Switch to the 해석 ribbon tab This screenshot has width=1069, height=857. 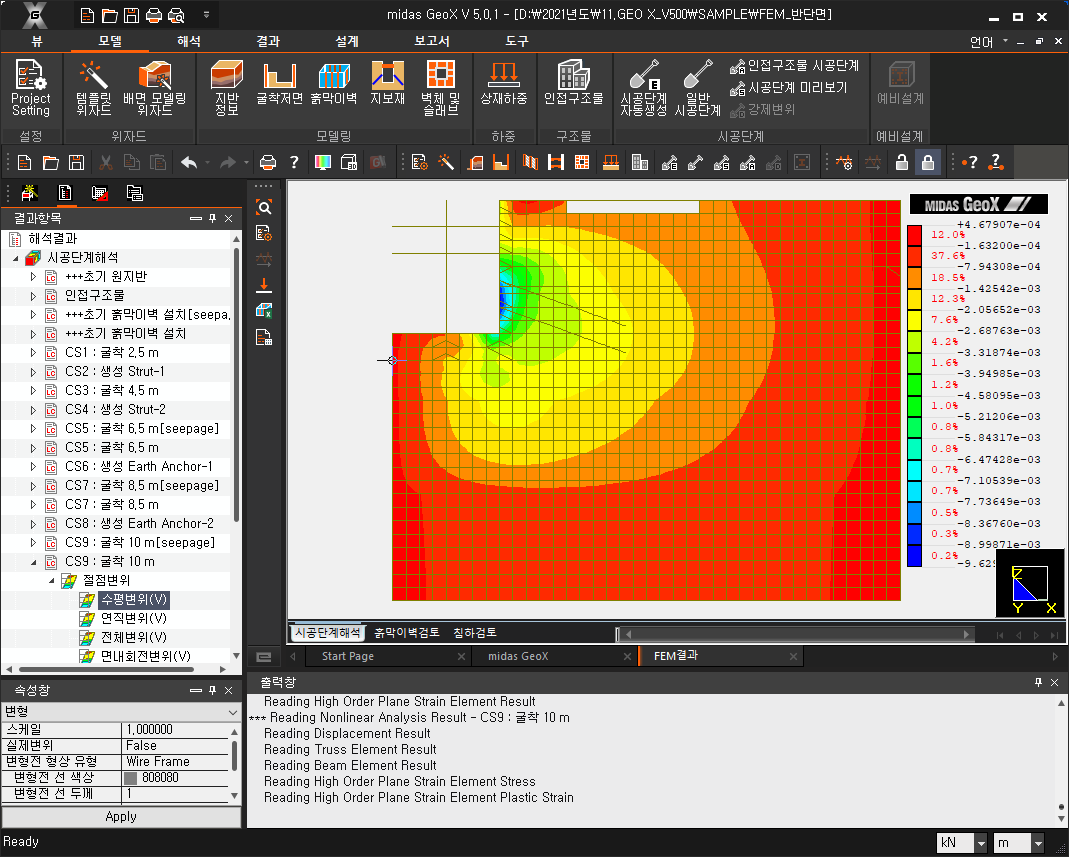tap(188, 41)
